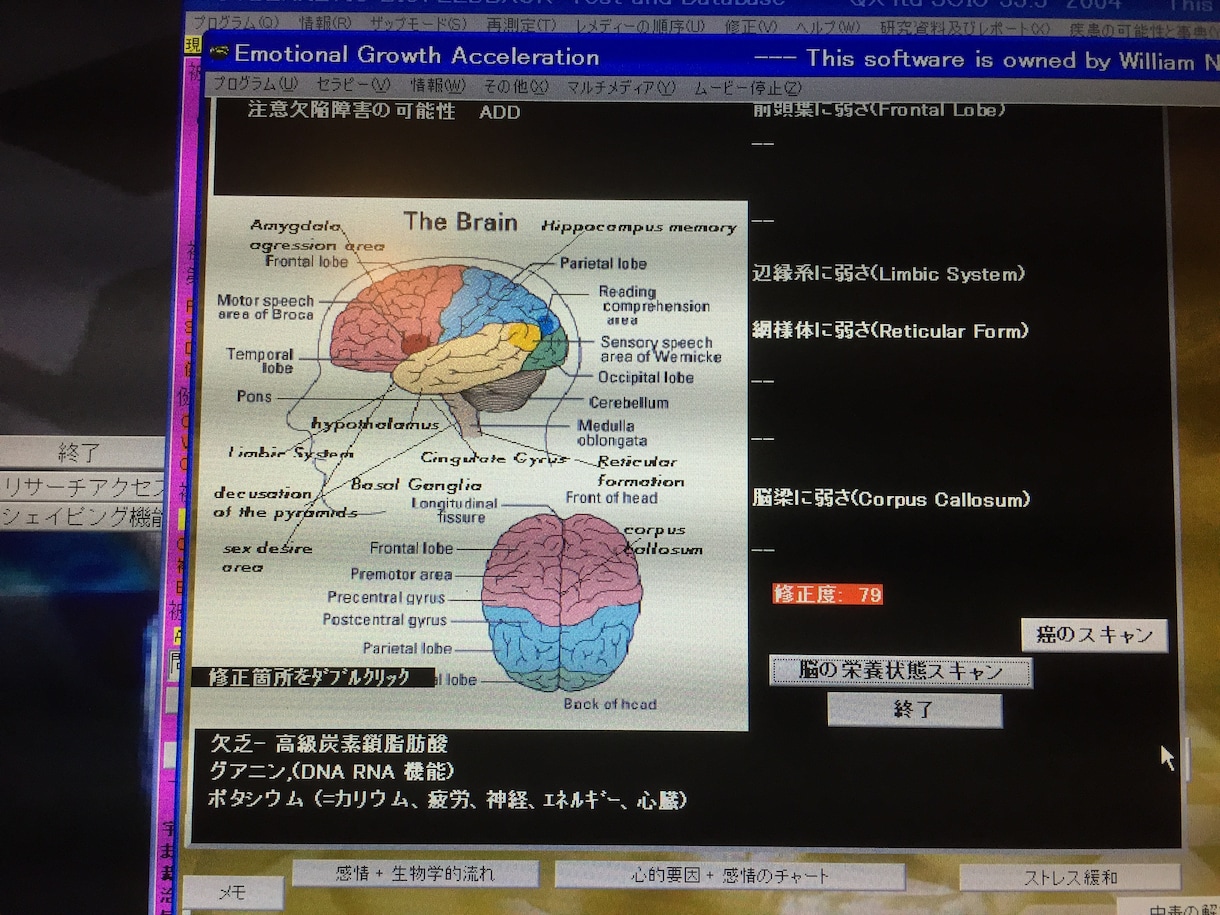Select the 修正度: 79 red indicator
This screenshot has width=1220, height=915.
point(828,595)
